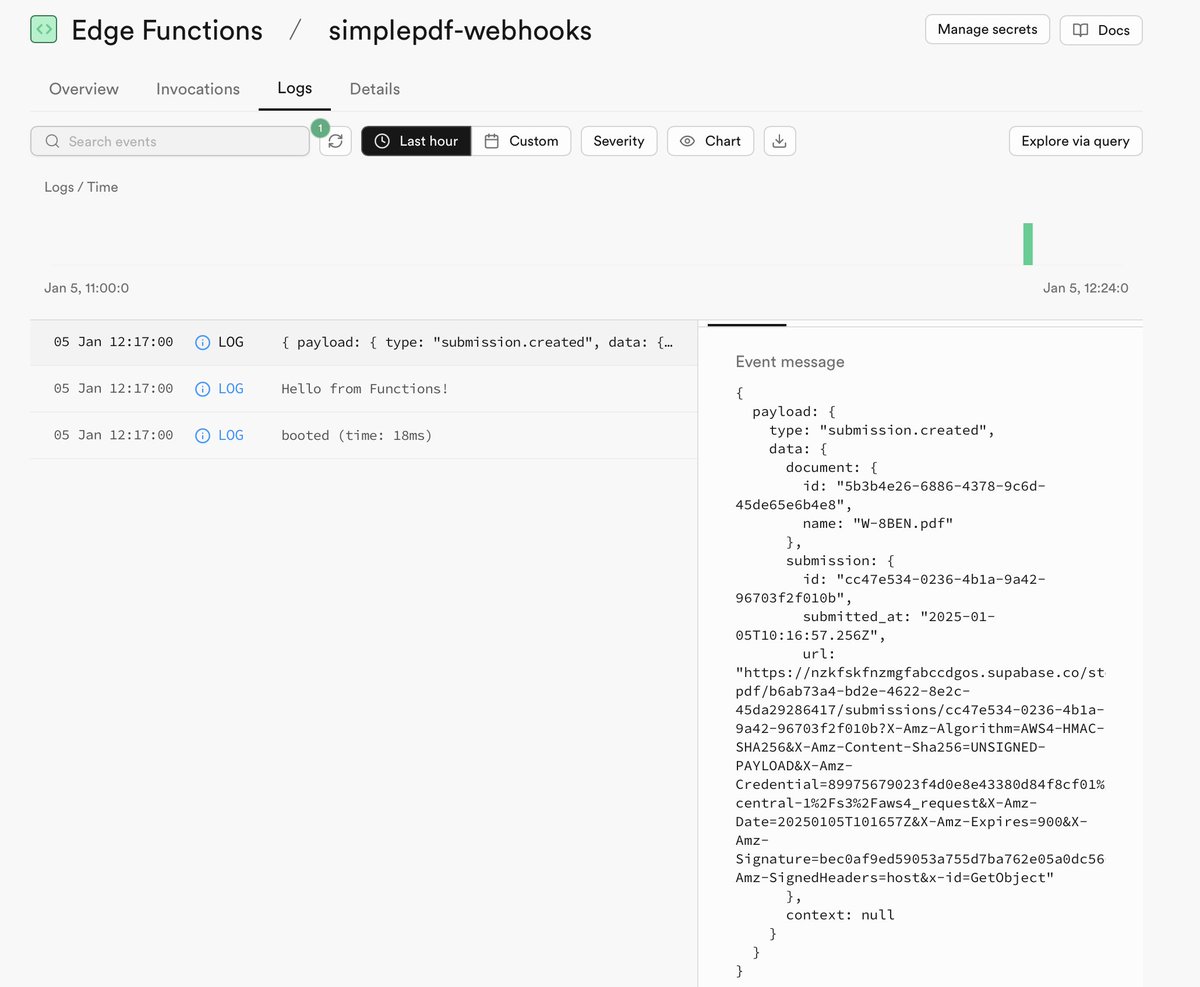
Task: Open the Custom date range picker
Action: [521, 141]
